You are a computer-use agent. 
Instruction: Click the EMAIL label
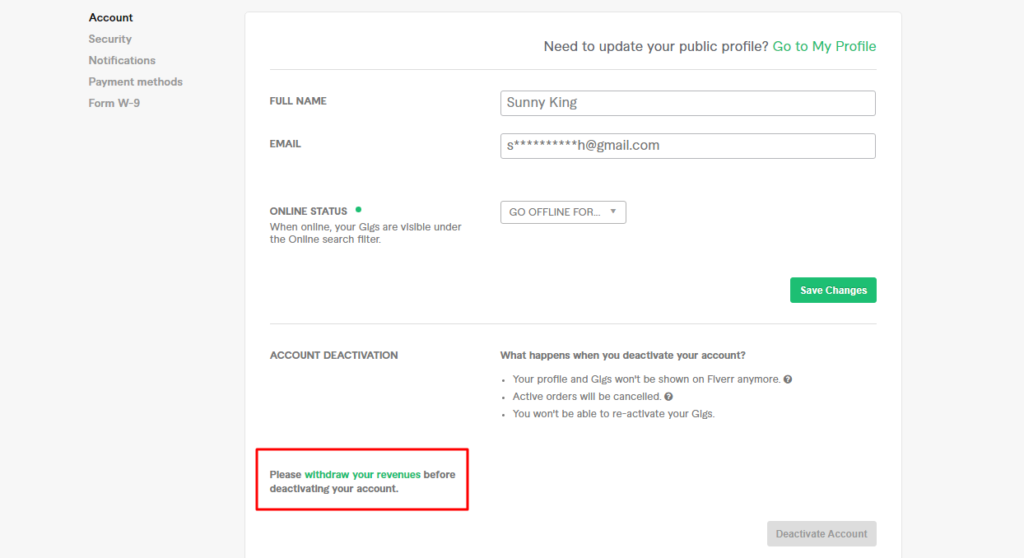click(285, 144)
